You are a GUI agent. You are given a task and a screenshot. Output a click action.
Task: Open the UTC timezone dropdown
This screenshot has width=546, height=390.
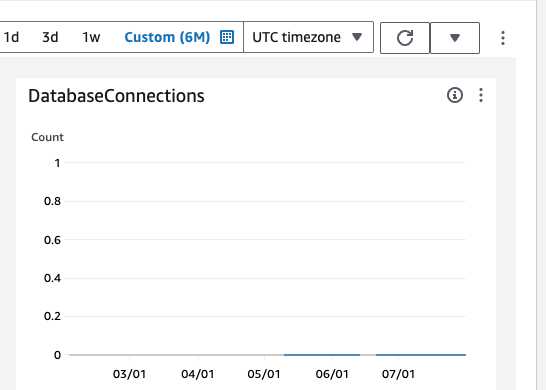(x=309, y=37)
